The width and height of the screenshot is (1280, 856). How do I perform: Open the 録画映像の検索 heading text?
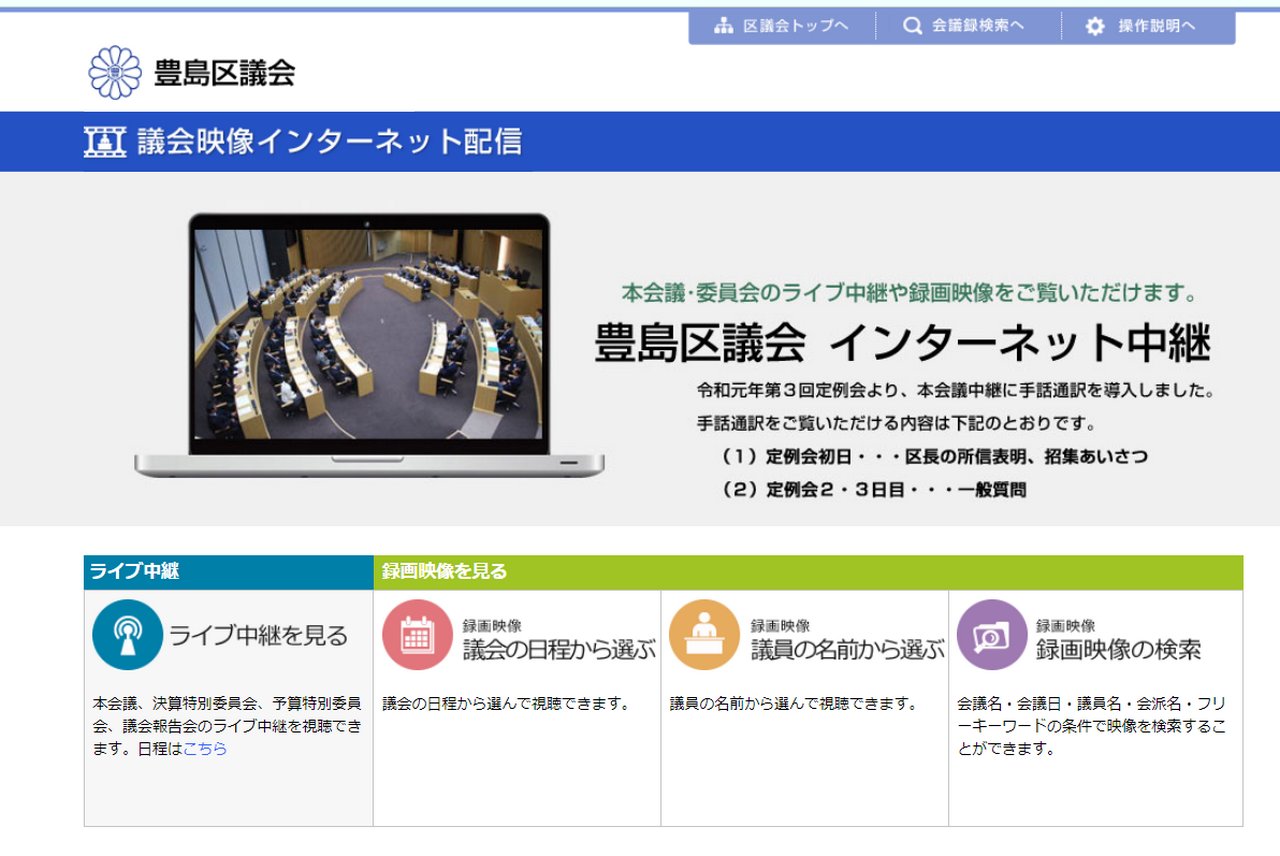coord(1118,650)
